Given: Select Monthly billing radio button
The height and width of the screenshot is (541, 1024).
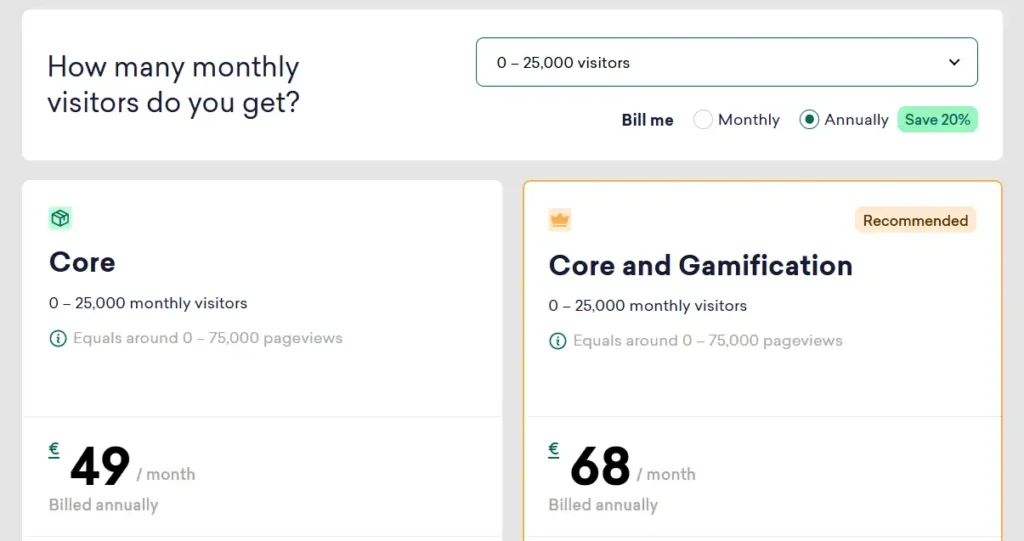Looking at the screenshot, I should (703, 120).
